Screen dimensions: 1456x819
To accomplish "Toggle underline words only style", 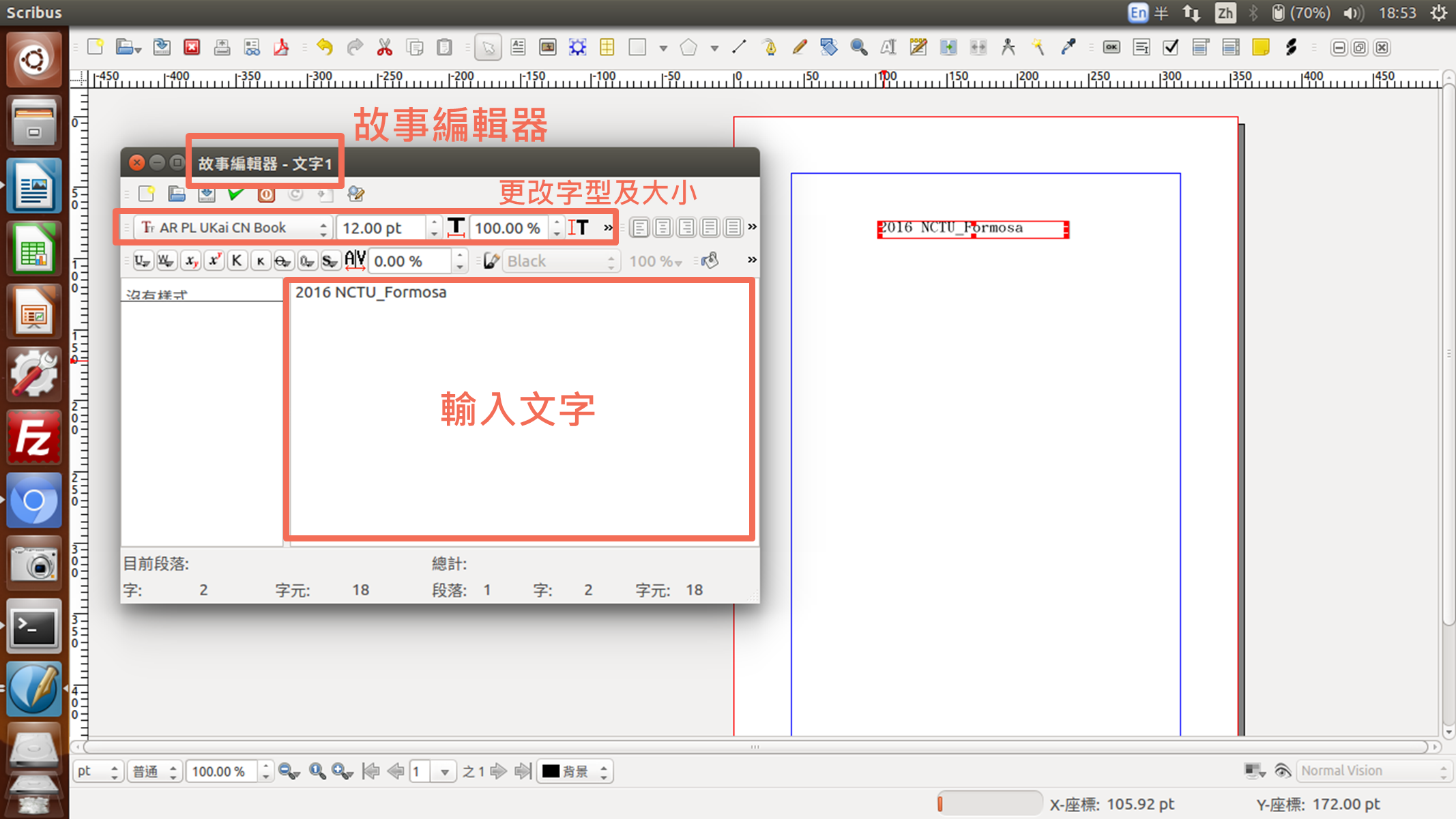I will 166,261.
